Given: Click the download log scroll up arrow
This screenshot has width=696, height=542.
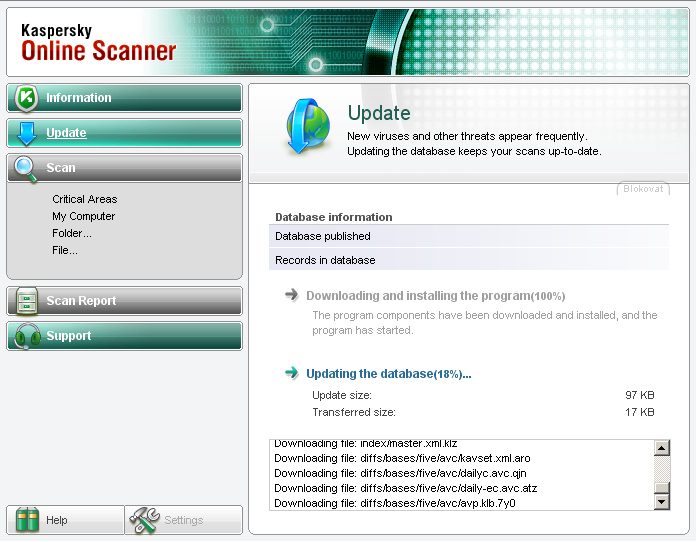Looking at the screenshot, I should click(x=662, y=448).
